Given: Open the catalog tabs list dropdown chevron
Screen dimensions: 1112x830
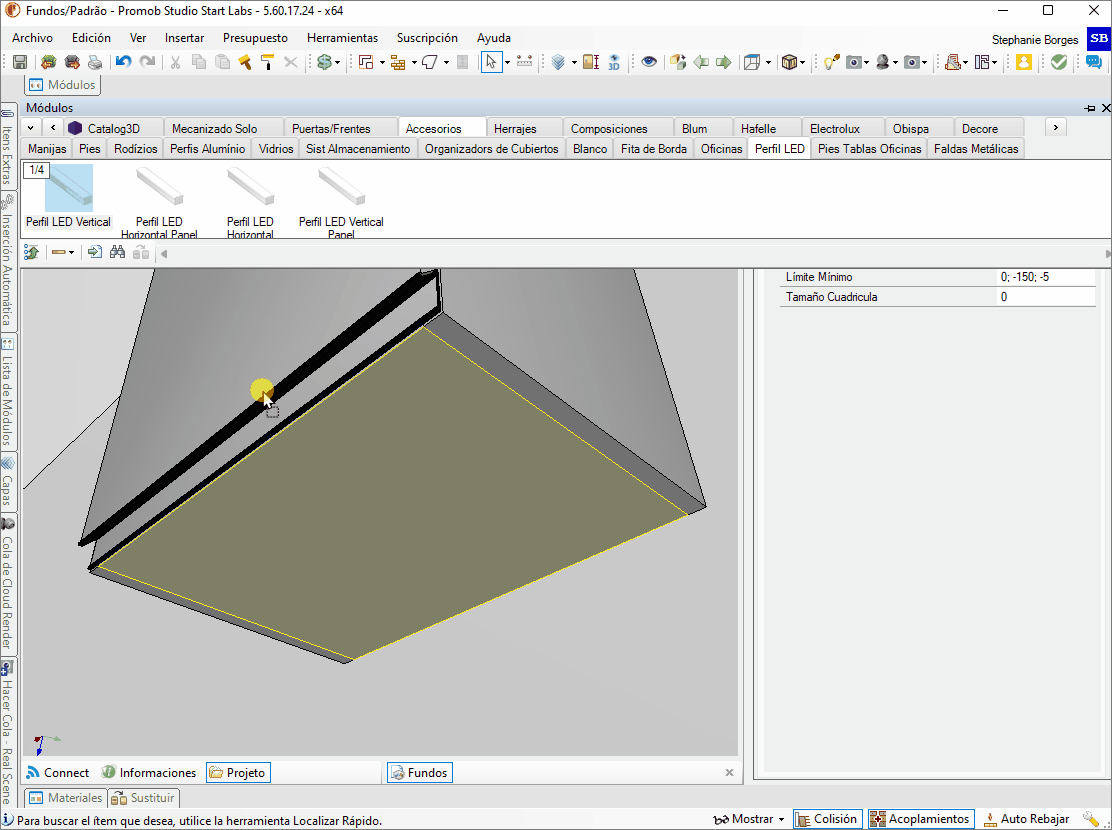Looking at the screenshot, I should (30, 128).
